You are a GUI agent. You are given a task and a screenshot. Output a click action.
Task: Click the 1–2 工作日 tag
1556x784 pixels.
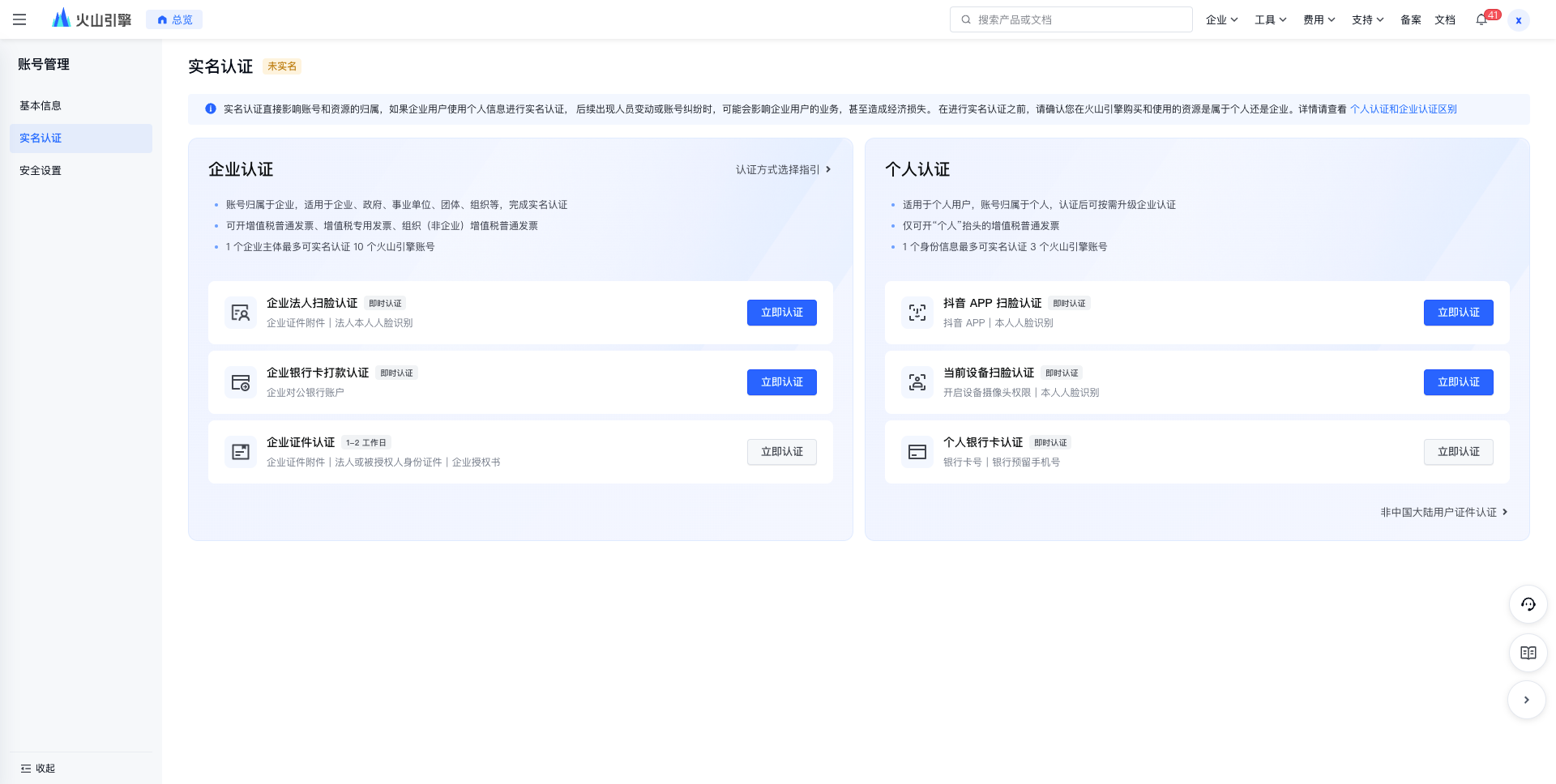click(366, 443)
